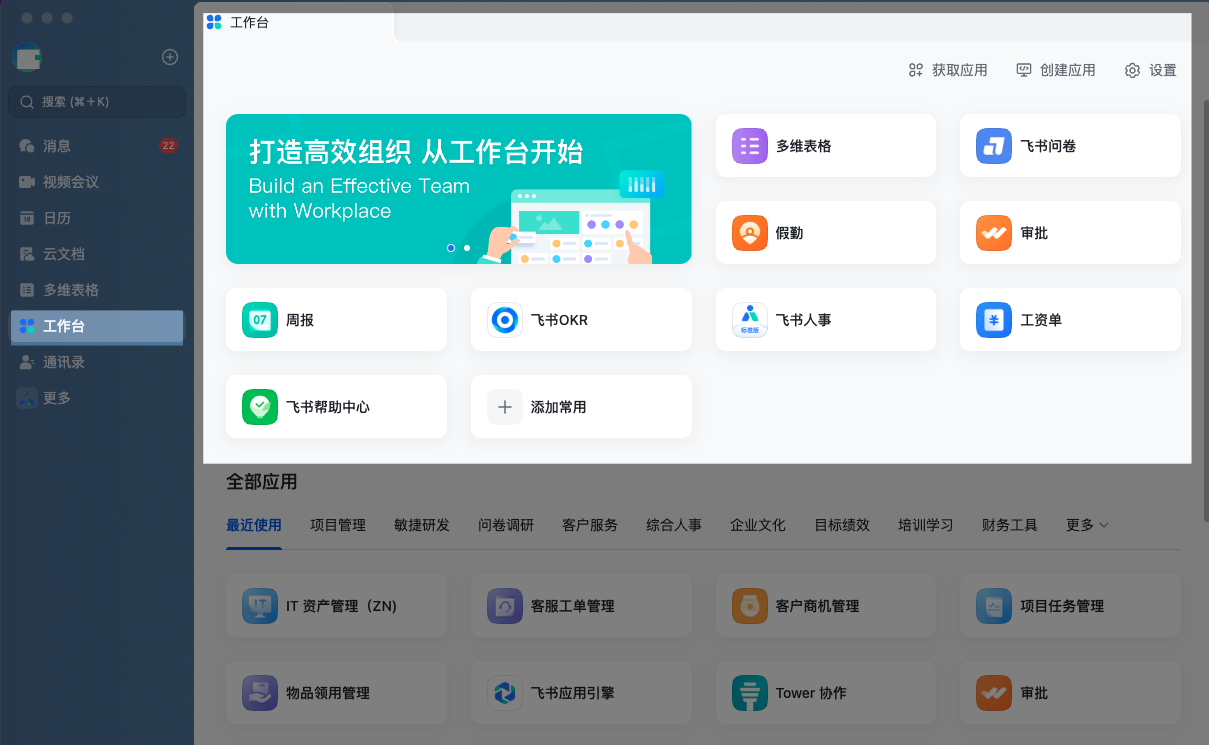Switch to the 项目管理 tab
The width and height of the screenshot is (1209, 745).
[x=338, y=525]
